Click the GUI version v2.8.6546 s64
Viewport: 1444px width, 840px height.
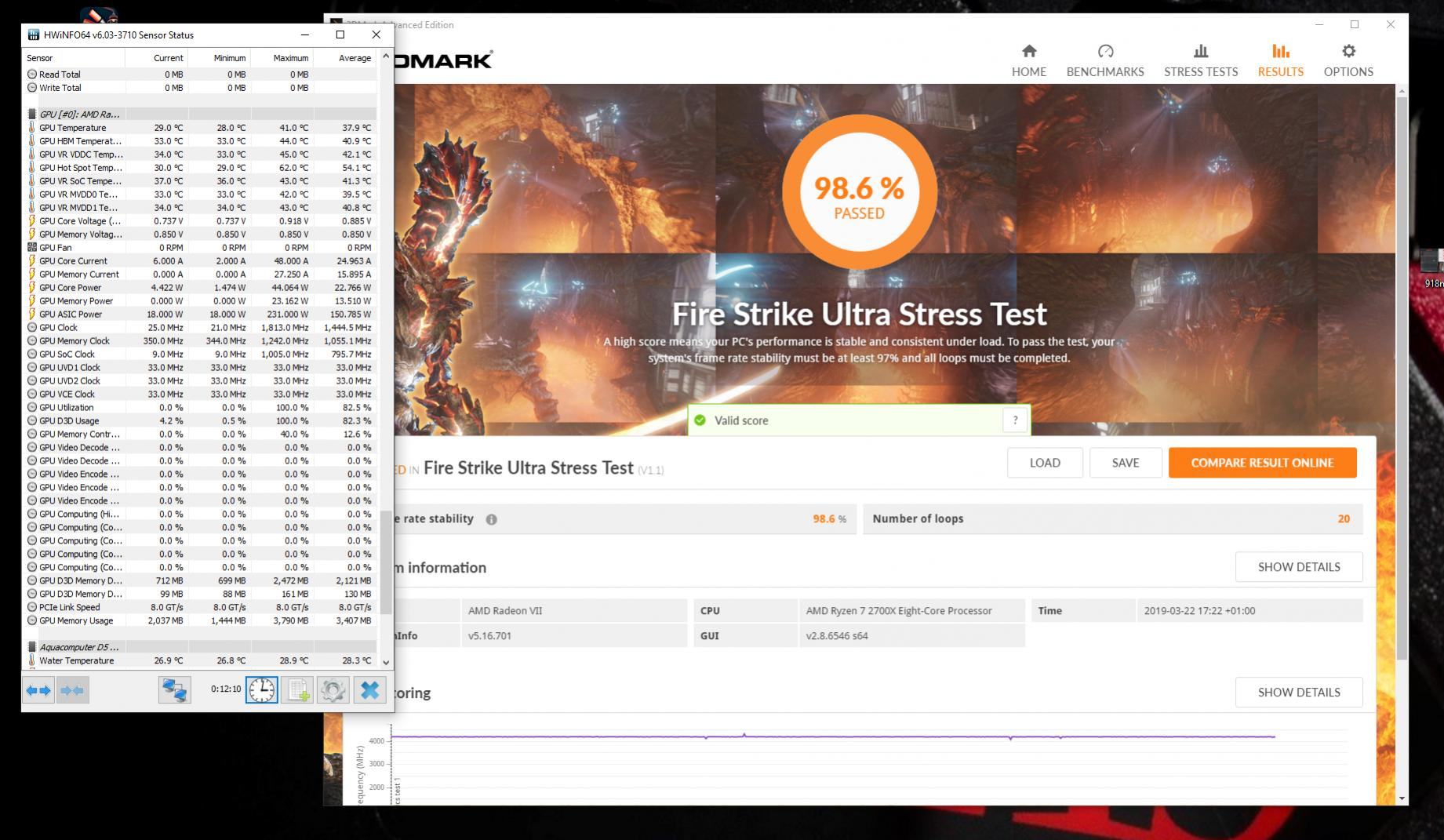pos(911,636)
